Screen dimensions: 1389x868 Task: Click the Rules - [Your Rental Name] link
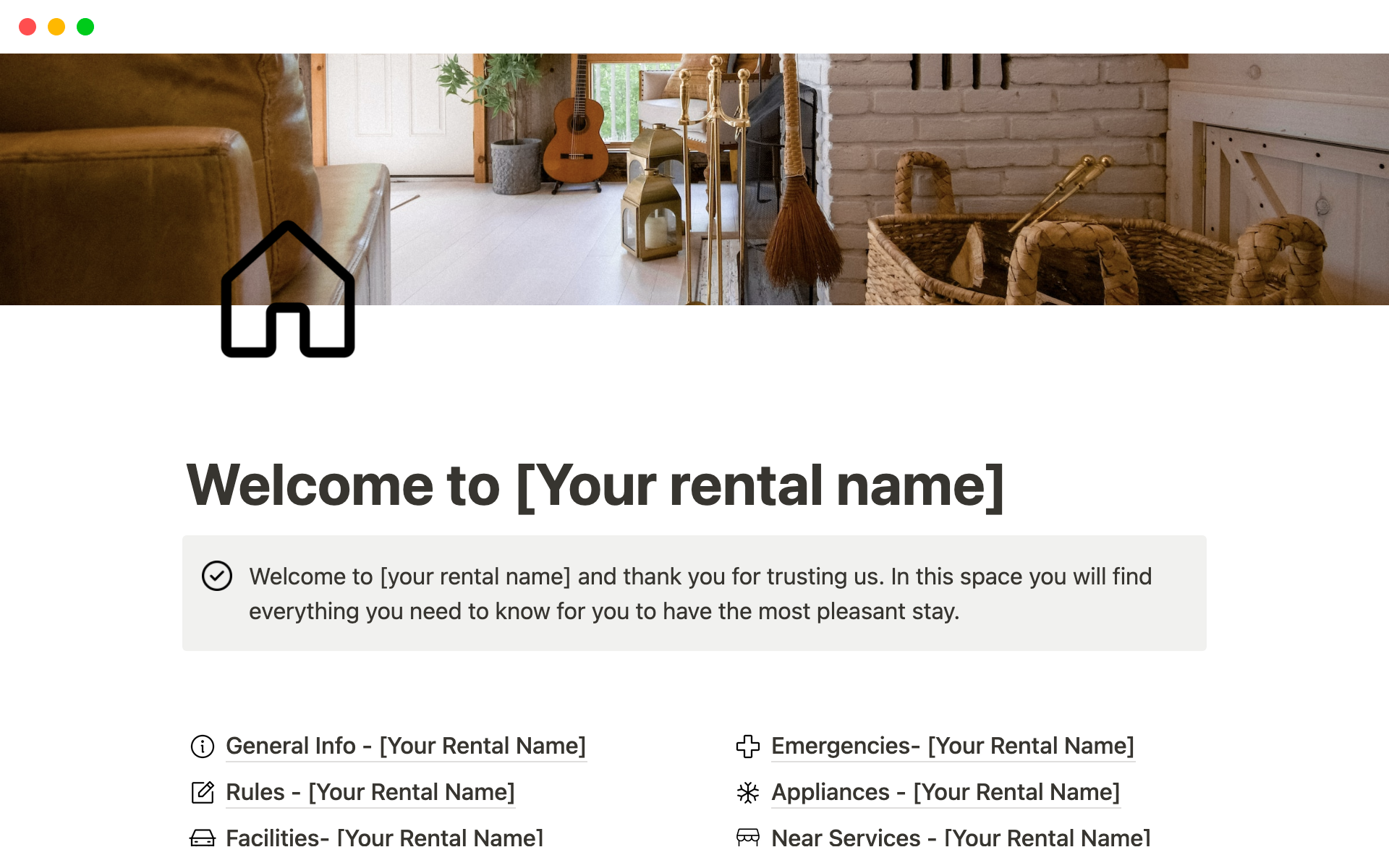[371, 792]
